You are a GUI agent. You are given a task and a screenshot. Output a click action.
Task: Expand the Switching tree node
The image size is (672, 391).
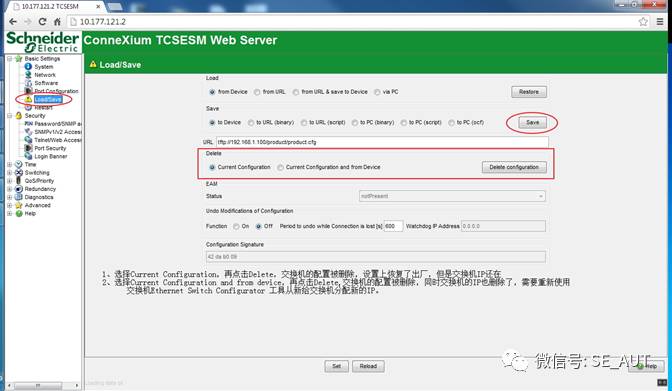click(x=9, y=172)
